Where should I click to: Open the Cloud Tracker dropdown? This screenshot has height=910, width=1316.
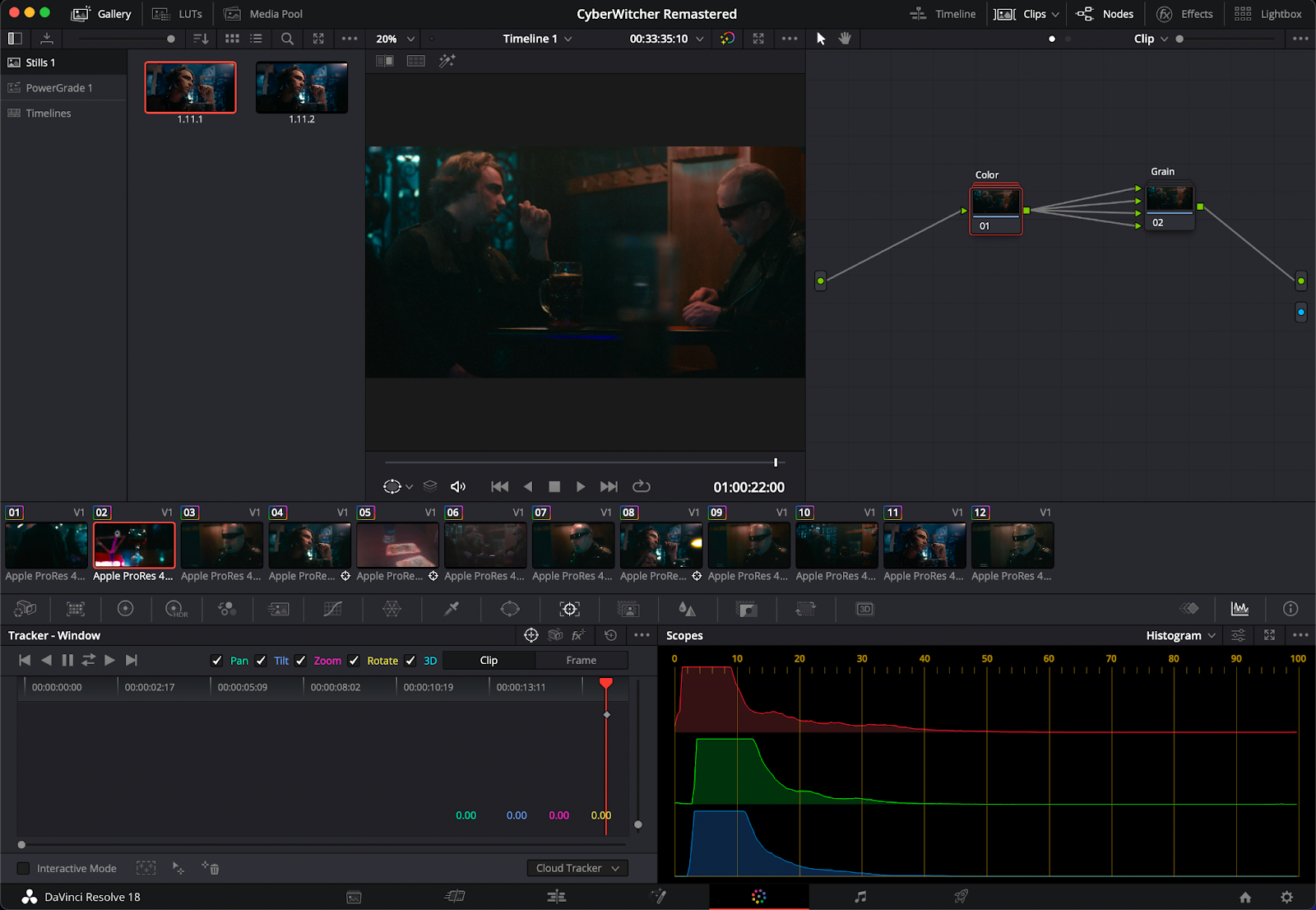coord(577,868)
